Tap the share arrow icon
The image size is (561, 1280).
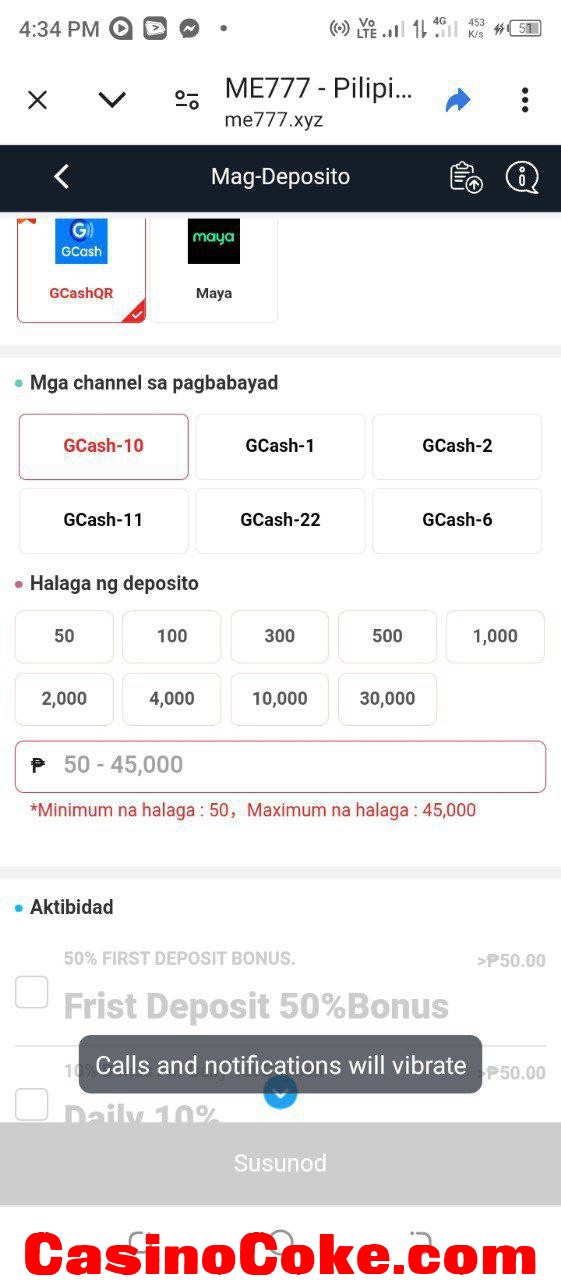tap(458, 99)
